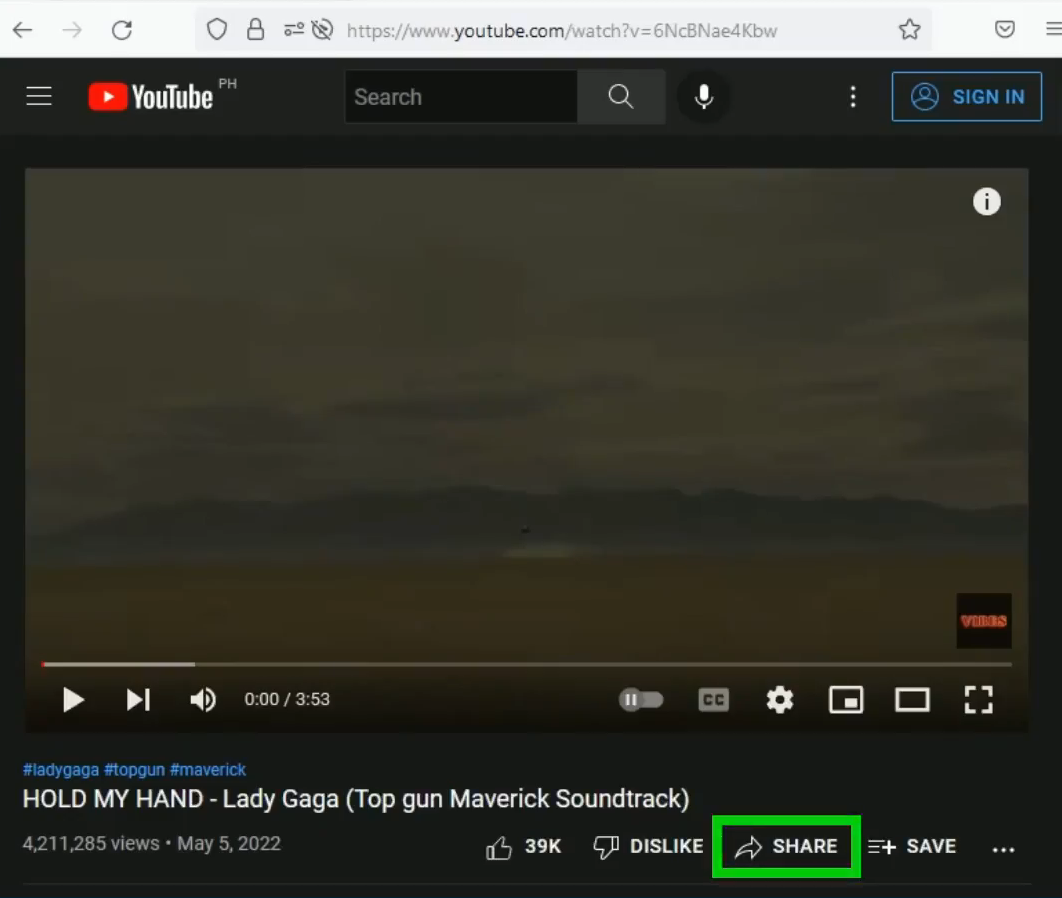This screenshot has height=898, width=1062.
Task: Open YouTube settings gear in the player
Action: (x=779, y=699)
